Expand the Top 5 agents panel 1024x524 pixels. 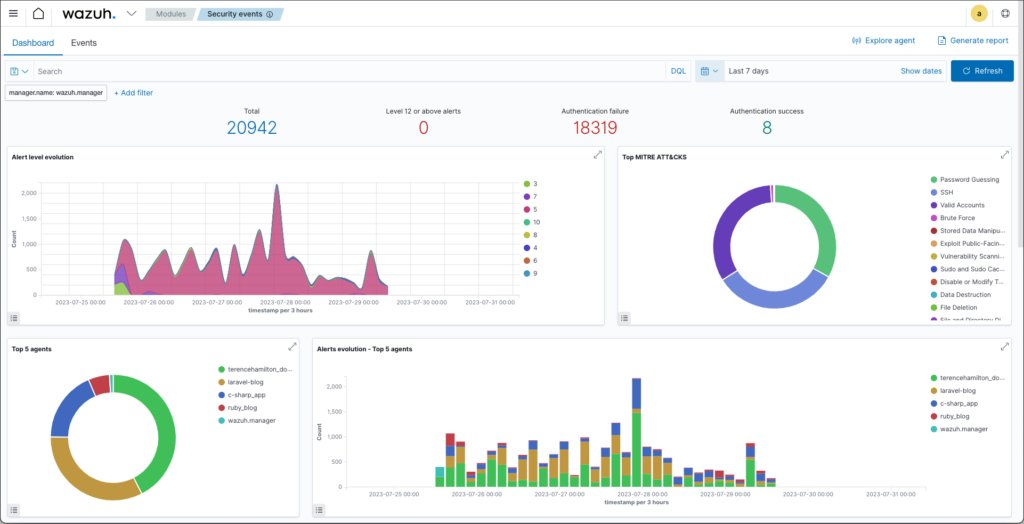point(293,347)
